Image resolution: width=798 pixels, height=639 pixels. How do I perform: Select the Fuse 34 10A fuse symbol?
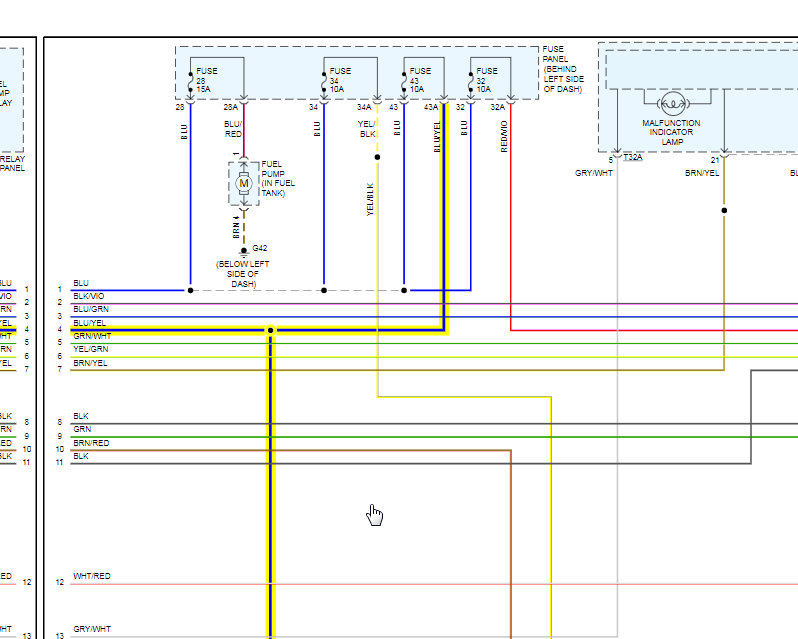(324, 81)
